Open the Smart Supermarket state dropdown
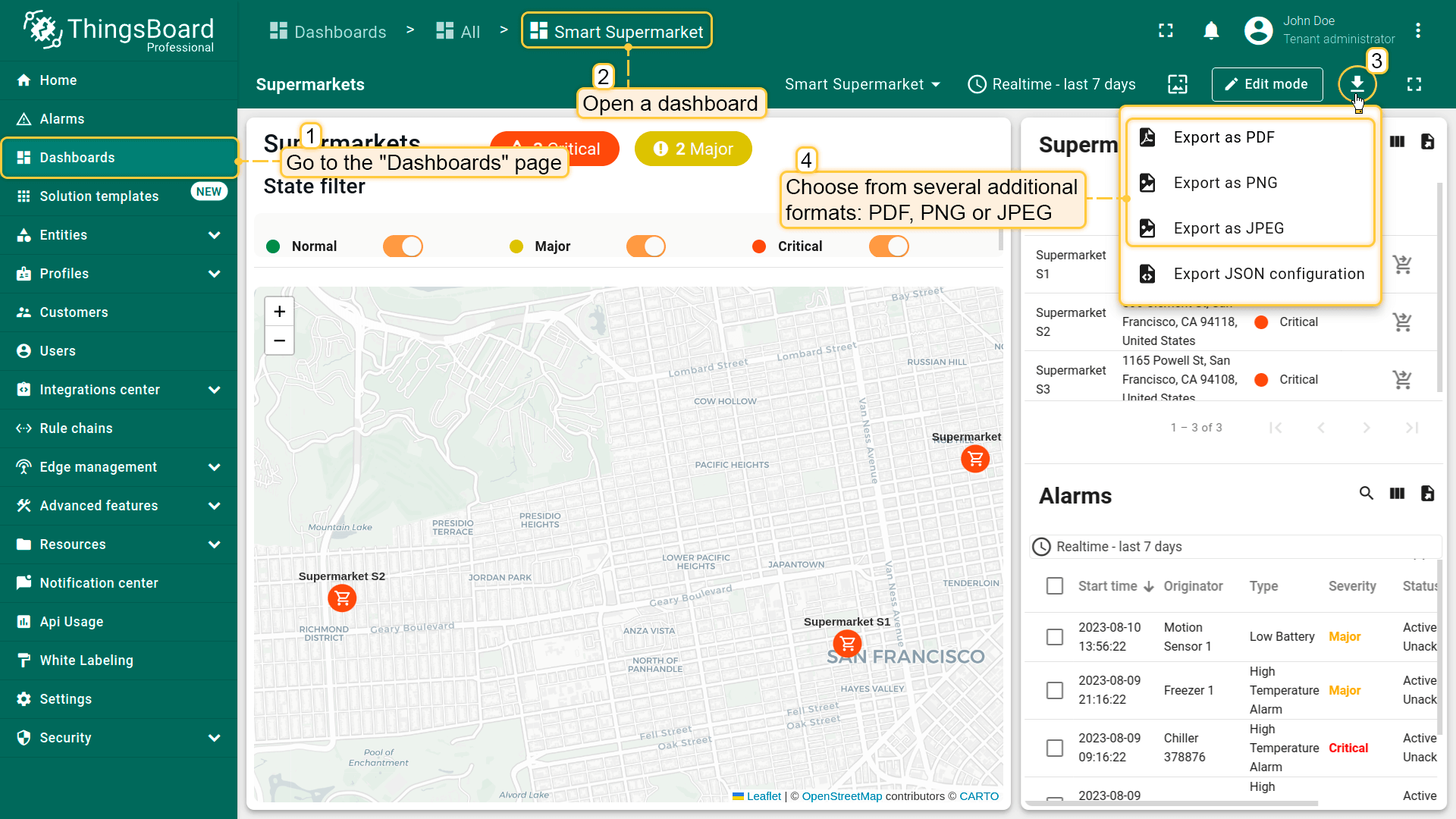 pos(862,84)
